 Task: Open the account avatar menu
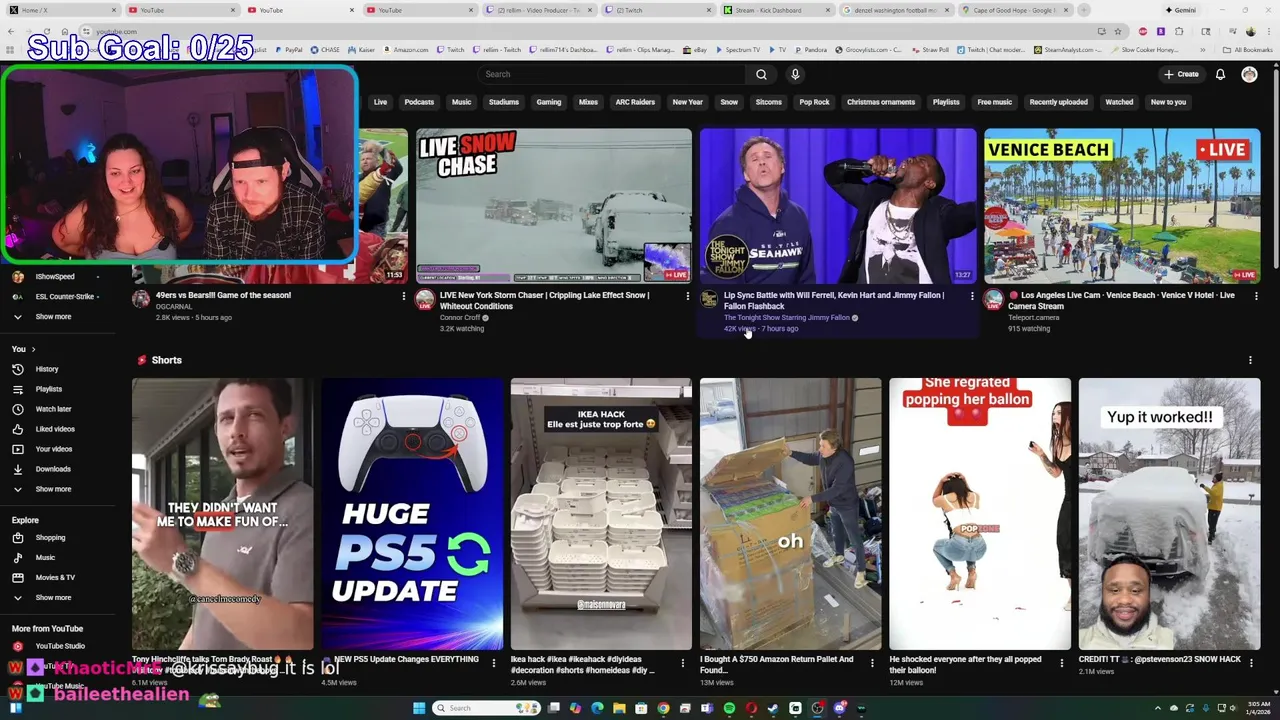1249,74
